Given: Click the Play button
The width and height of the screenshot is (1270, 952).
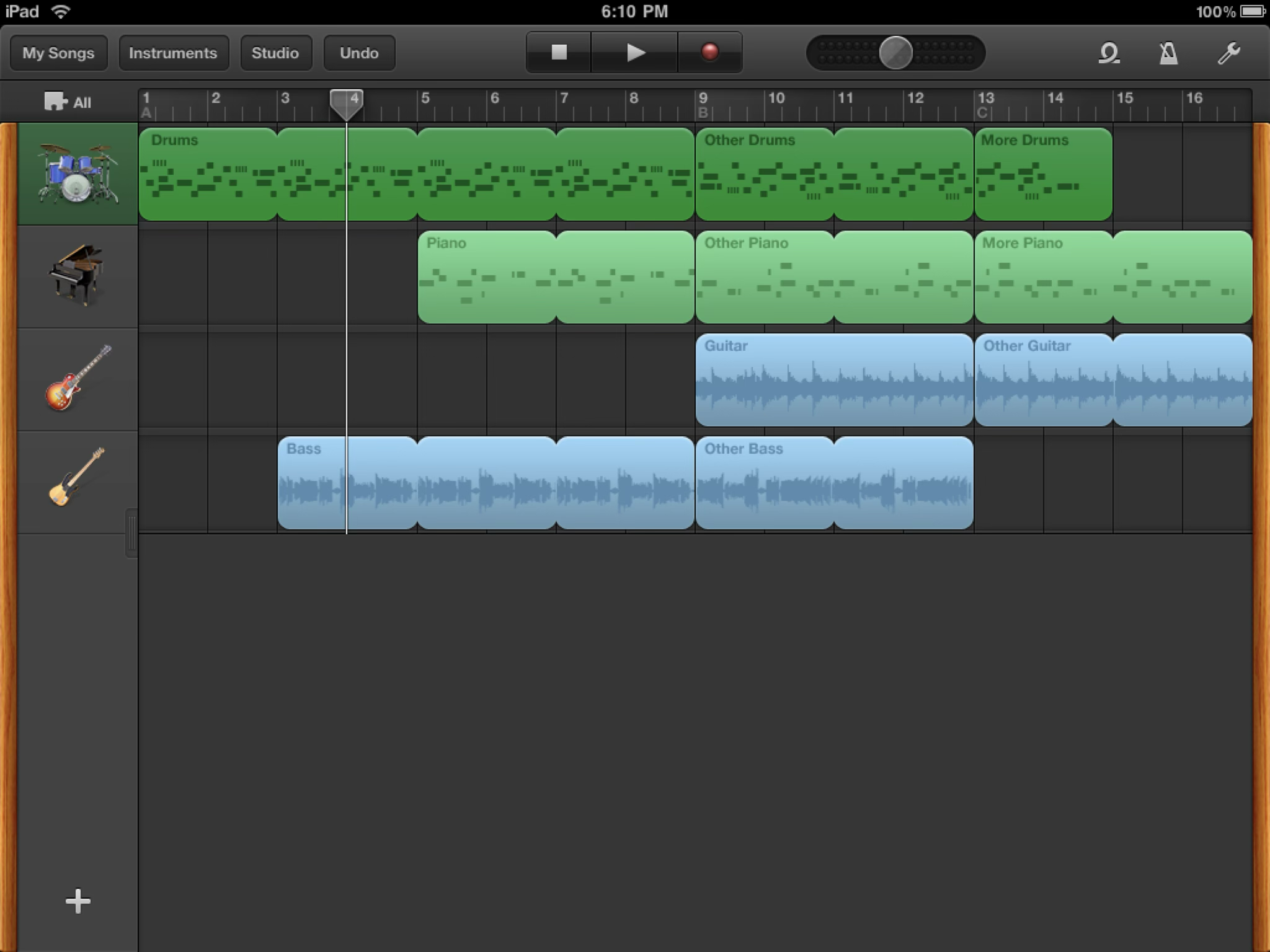Looking at the screenshot, I should (634, 53).
